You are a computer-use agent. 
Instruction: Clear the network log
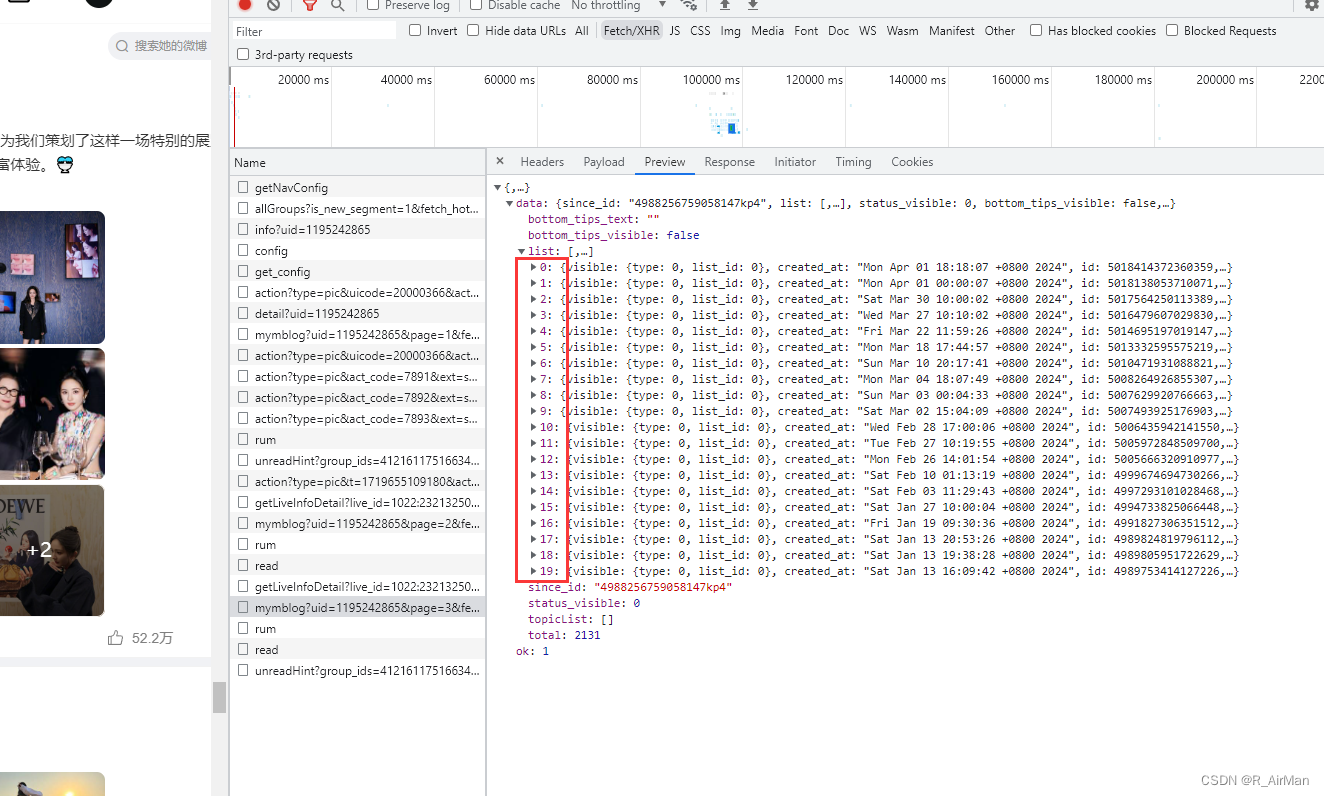273,5
